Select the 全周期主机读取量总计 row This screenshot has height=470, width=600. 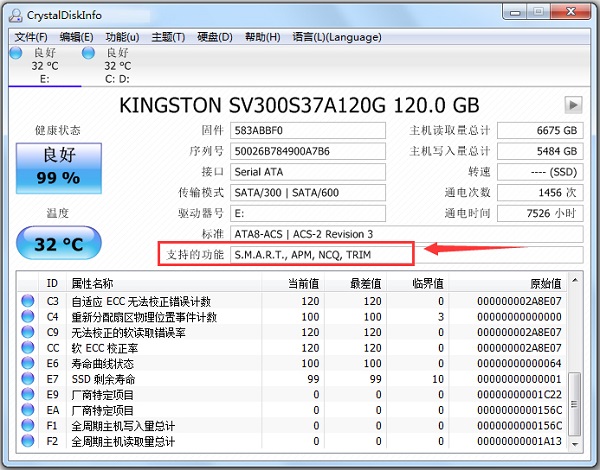coord(293,441)
